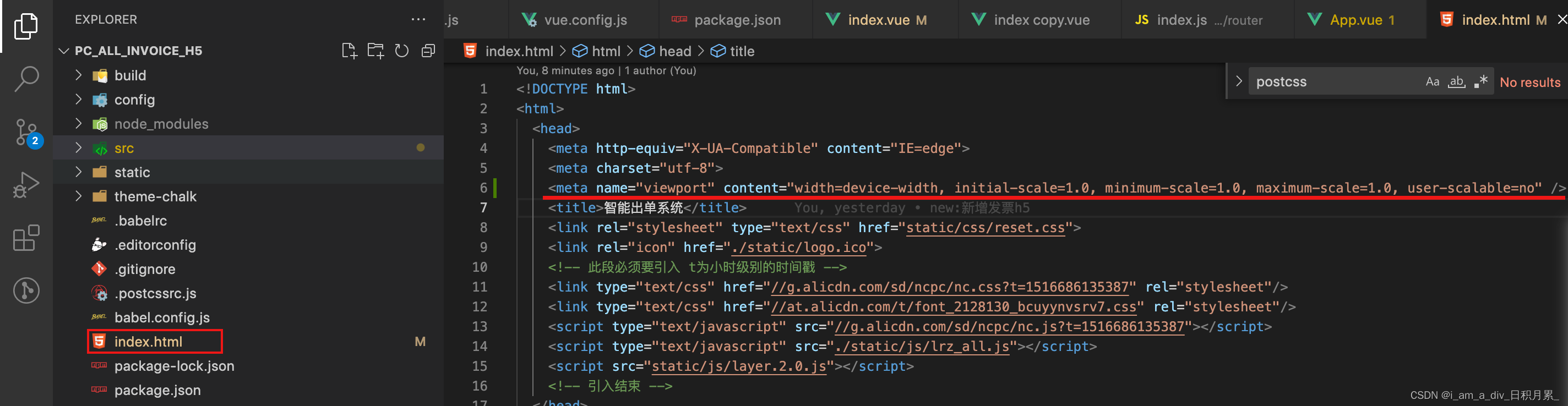
Task: Switch to the index copy.vue tab
Action: tap(1039, 19)
